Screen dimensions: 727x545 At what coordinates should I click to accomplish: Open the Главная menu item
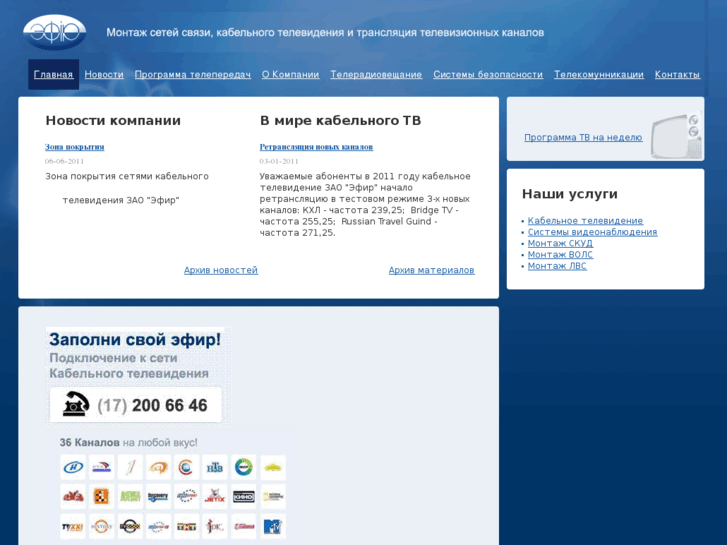pyautogui.click(x=53, y=74)
